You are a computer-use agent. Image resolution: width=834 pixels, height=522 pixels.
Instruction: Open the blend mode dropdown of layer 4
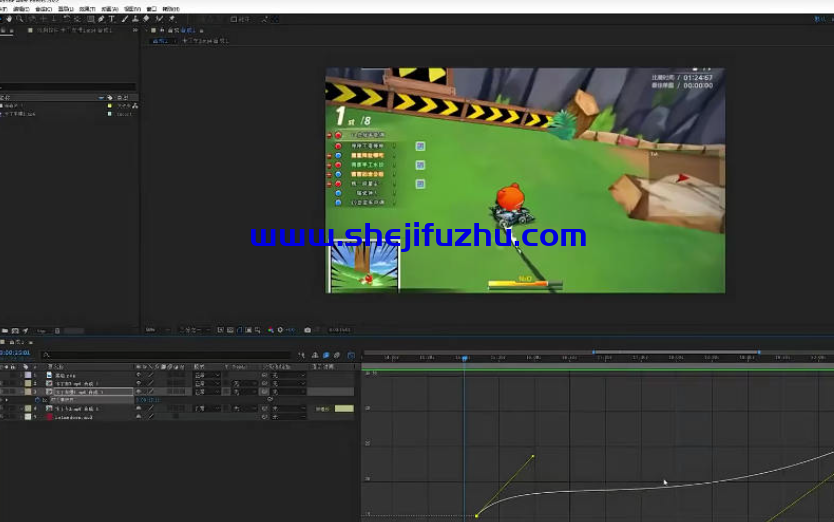click(207, 408)
